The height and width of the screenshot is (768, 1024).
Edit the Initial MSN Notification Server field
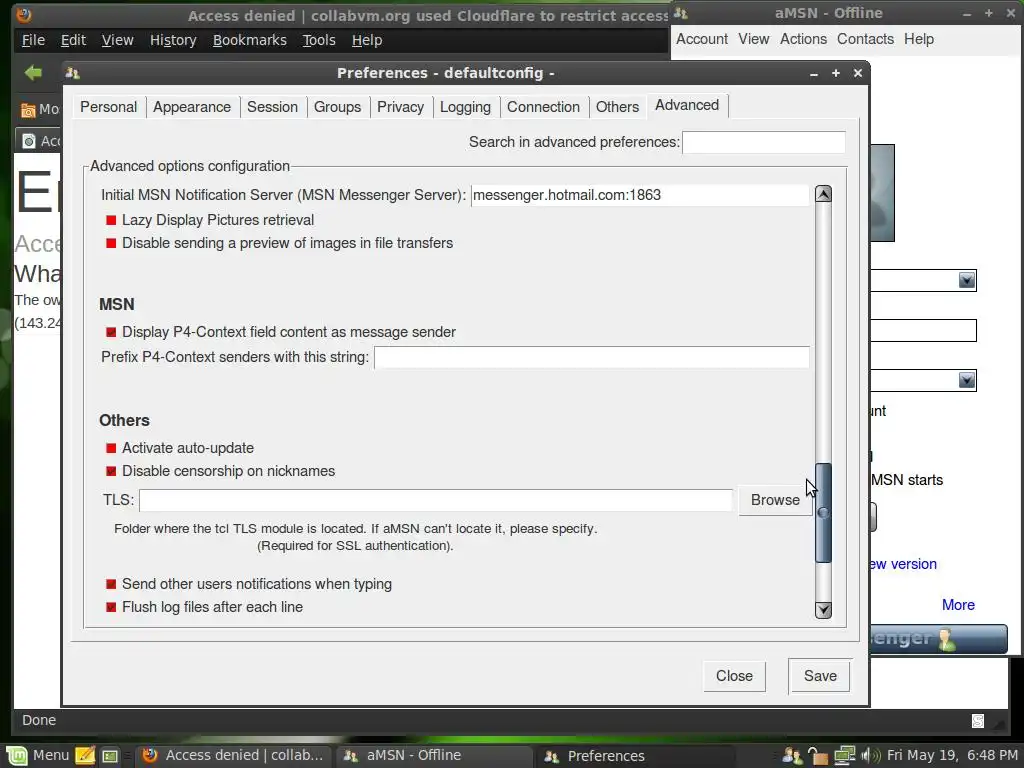pos(639,195)
